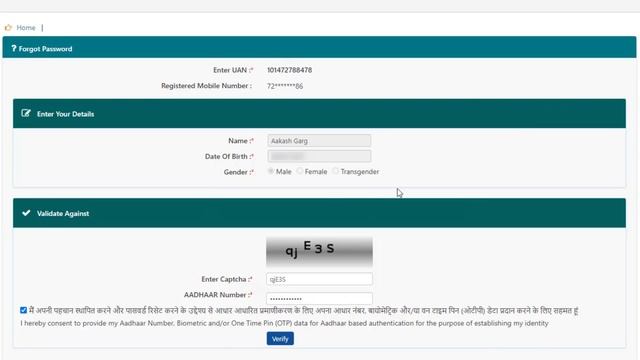Click the Registered Mobile Number label
Image resolution: width=640 pixels, height=360 pixels.
click(x=207, y=86)
